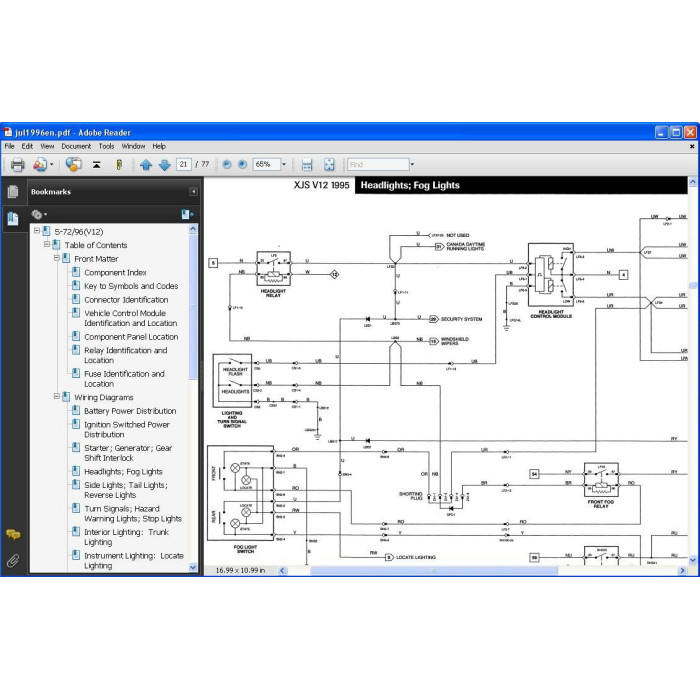Collapse the Bookmarks panel arrow button
The image size is (700, 700).
[193, 192]
